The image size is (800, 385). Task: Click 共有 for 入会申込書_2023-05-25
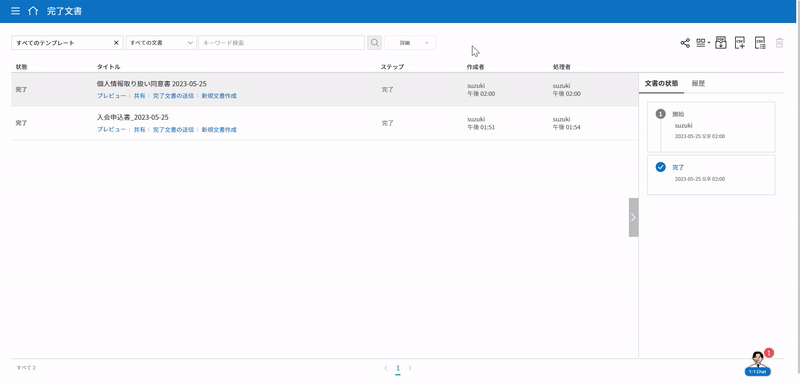139,130
